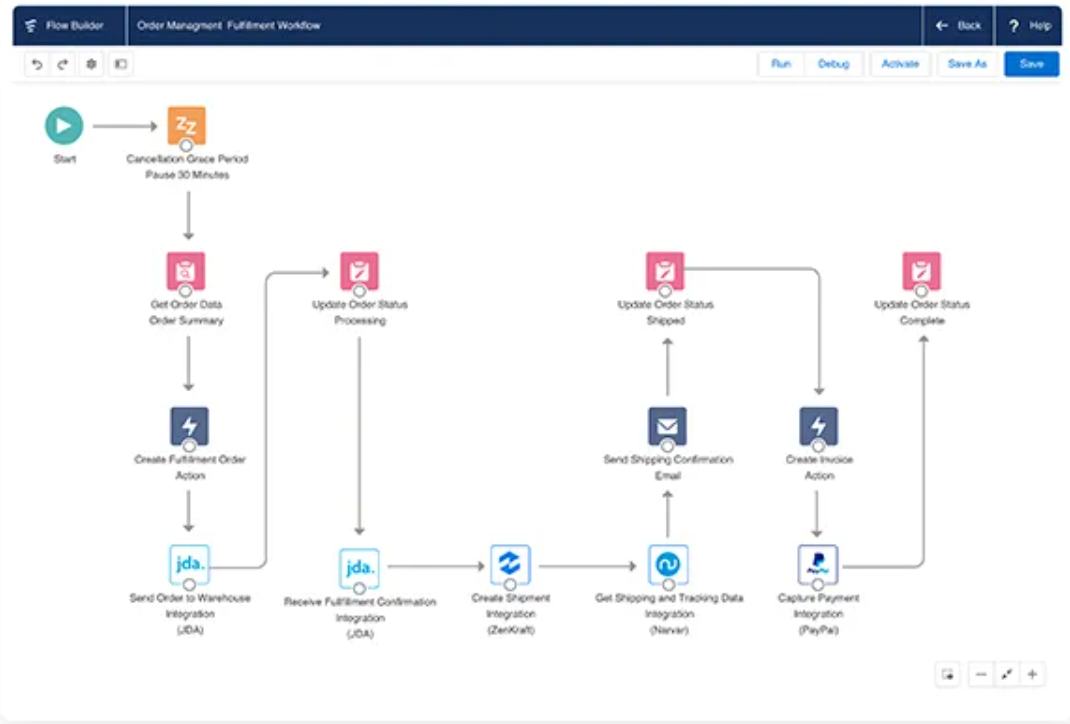Zoom in with the plus button
The image size is (1070, 724).
coord(1032,674)
